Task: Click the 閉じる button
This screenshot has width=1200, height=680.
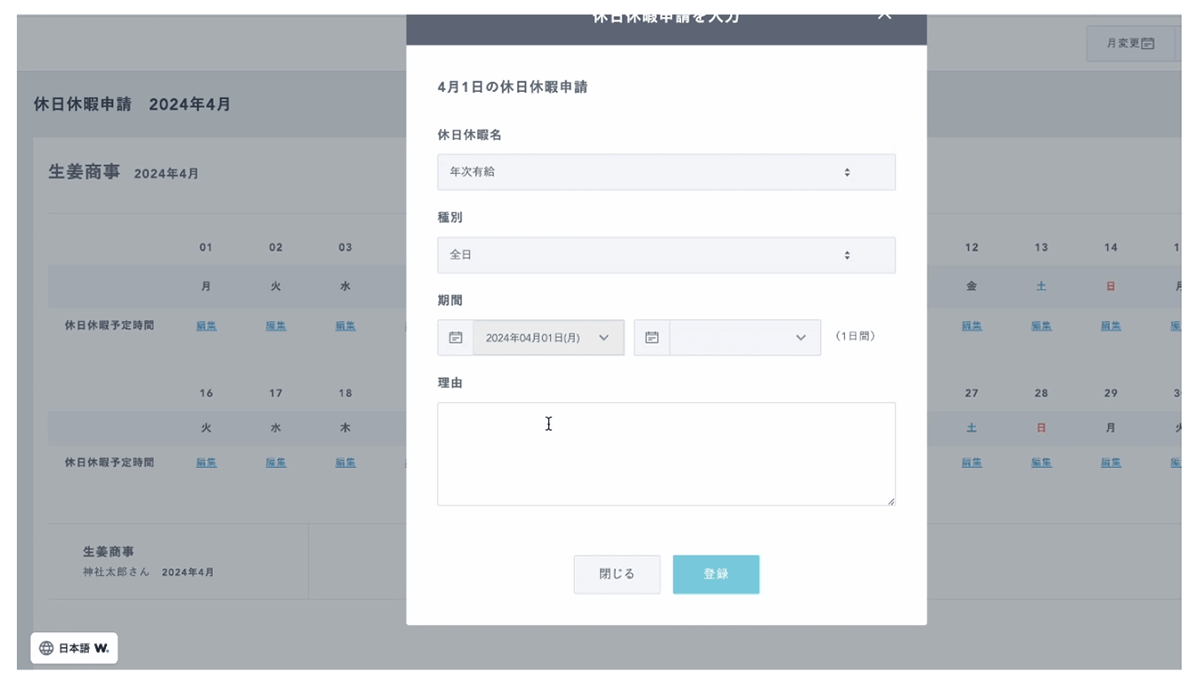Action: (617, 575)
